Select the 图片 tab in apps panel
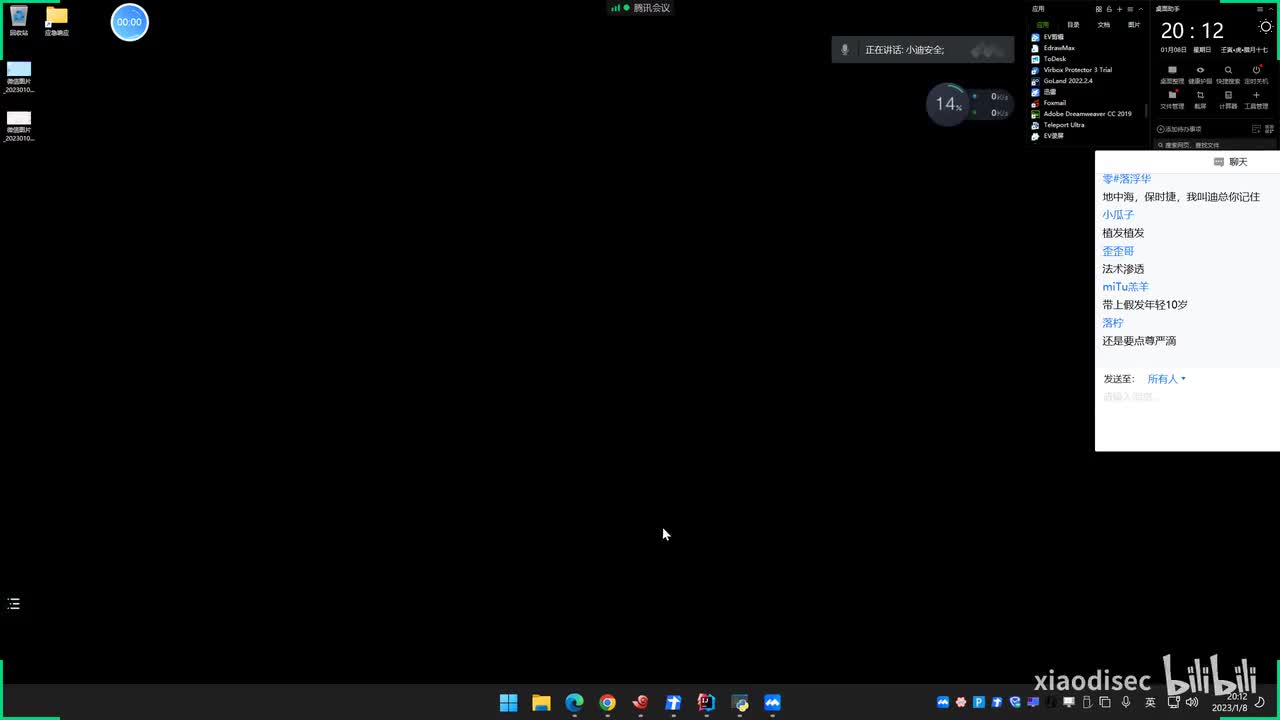Viewport: 1280px width, 720px height. click(1134, 25)
